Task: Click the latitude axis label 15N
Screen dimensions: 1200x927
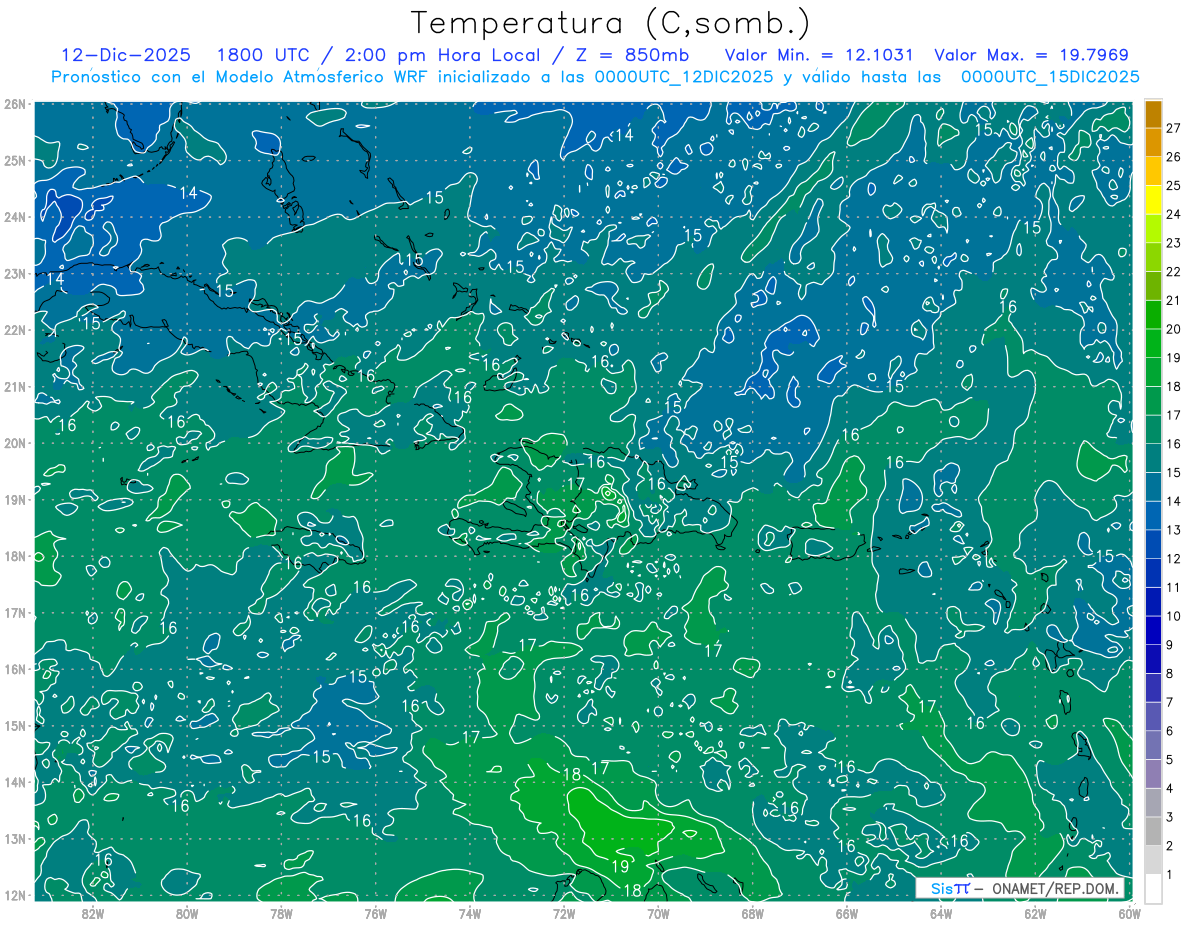Action: coord(15,726)
